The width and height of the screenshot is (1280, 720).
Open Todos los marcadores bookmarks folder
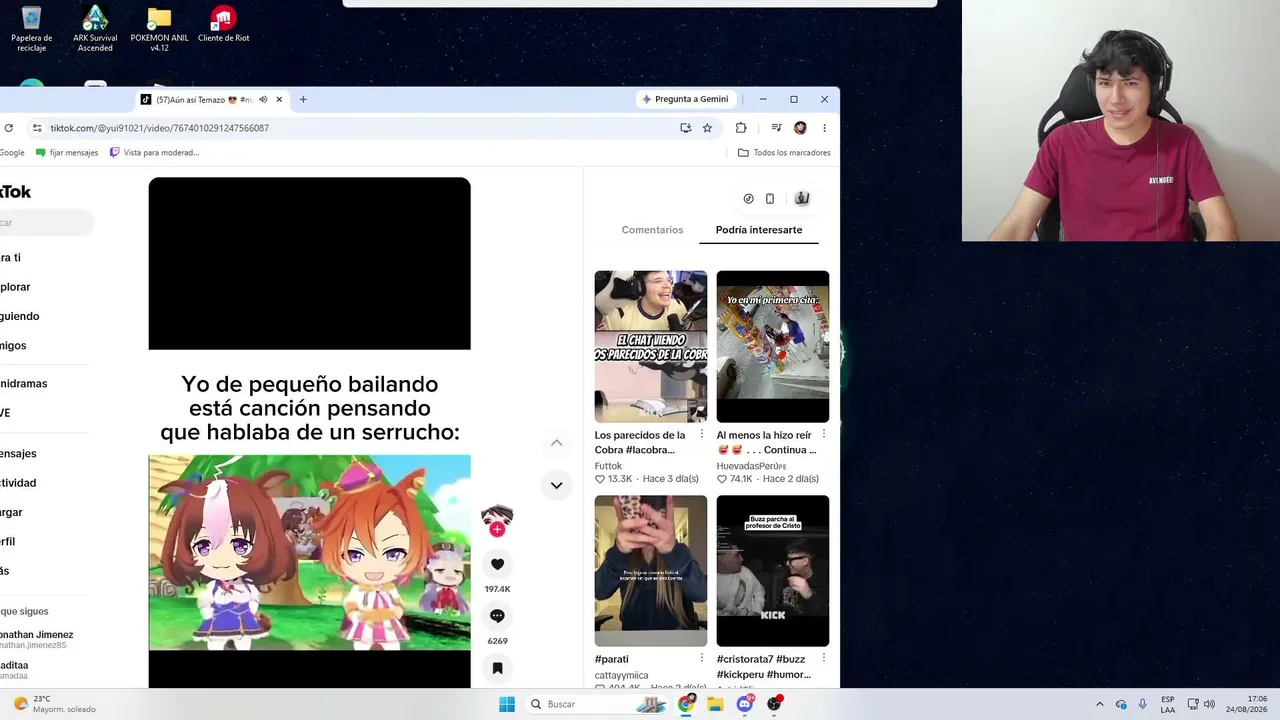pos(784,152)
